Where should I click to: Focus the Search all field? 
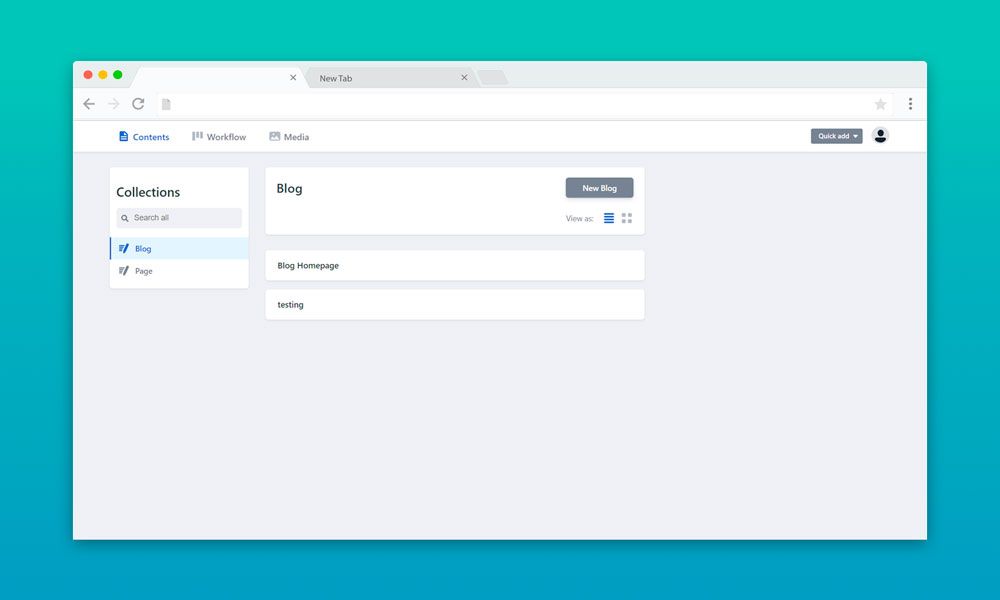[x=179, y=218]
